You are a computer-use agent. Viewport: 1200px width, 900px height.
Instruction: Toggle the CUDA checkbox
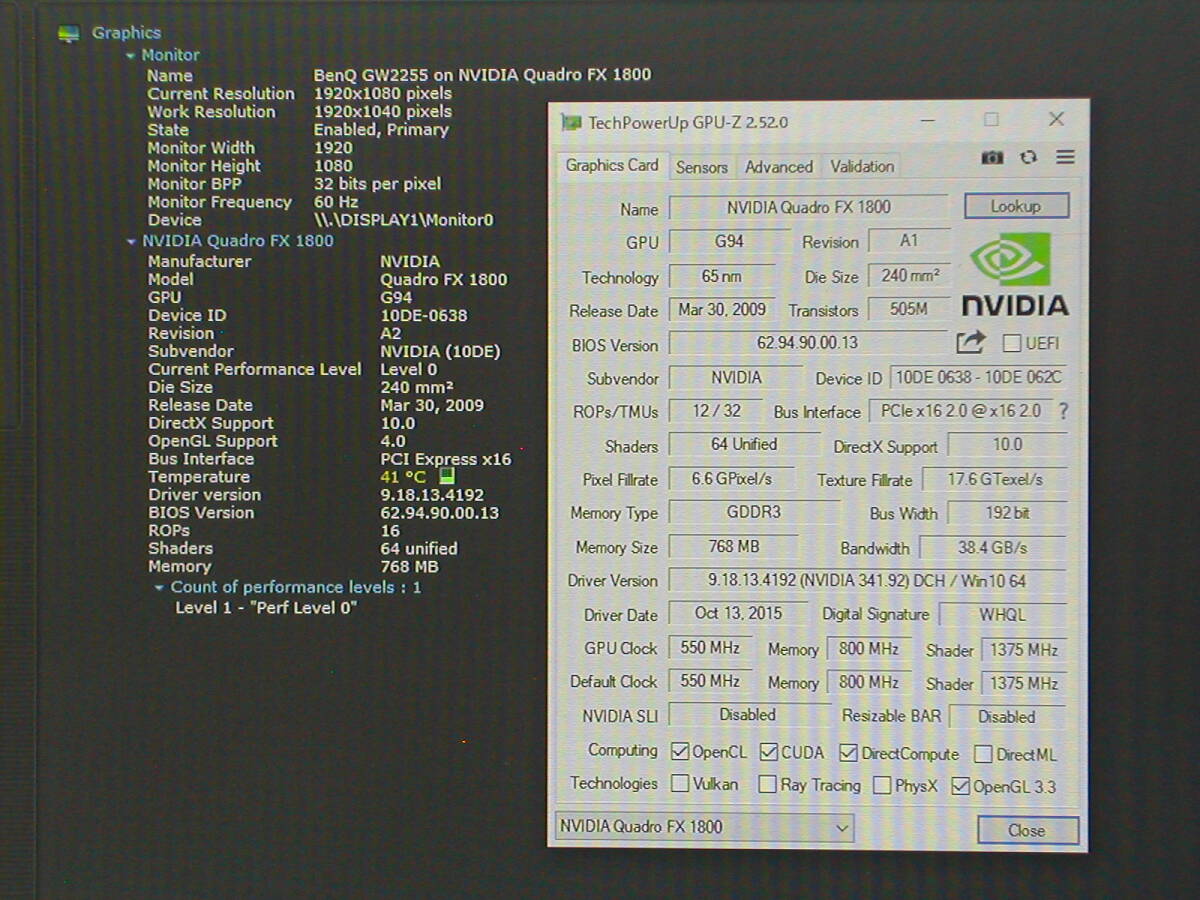point(769,752)
